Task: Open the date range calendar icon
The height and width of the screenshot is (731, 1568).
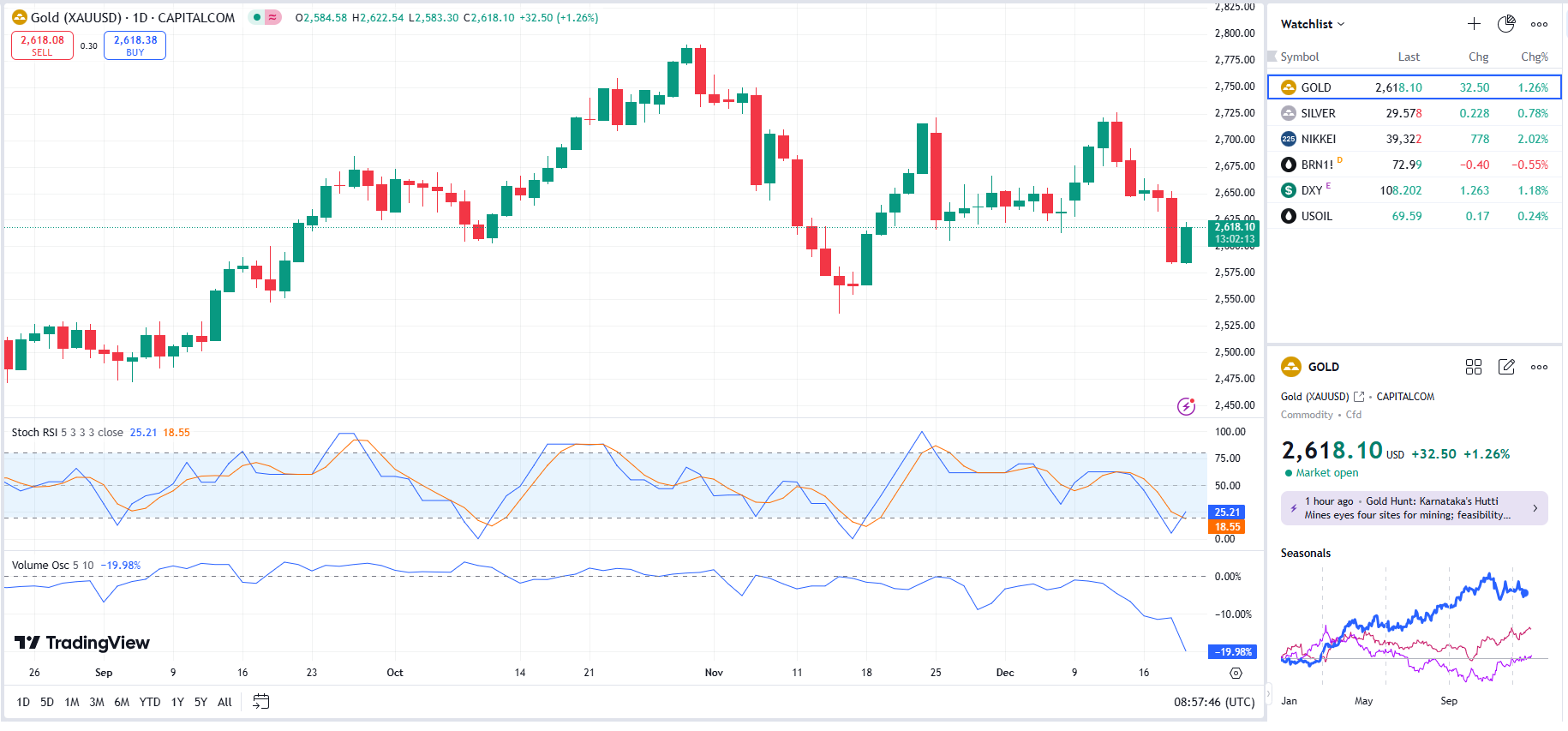Action: pos(261,702)
